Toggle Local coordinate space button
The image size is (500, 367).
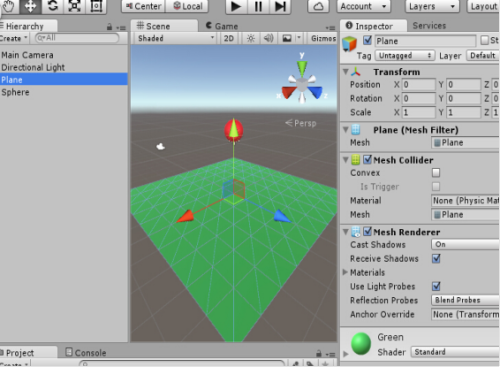[187, 6]
